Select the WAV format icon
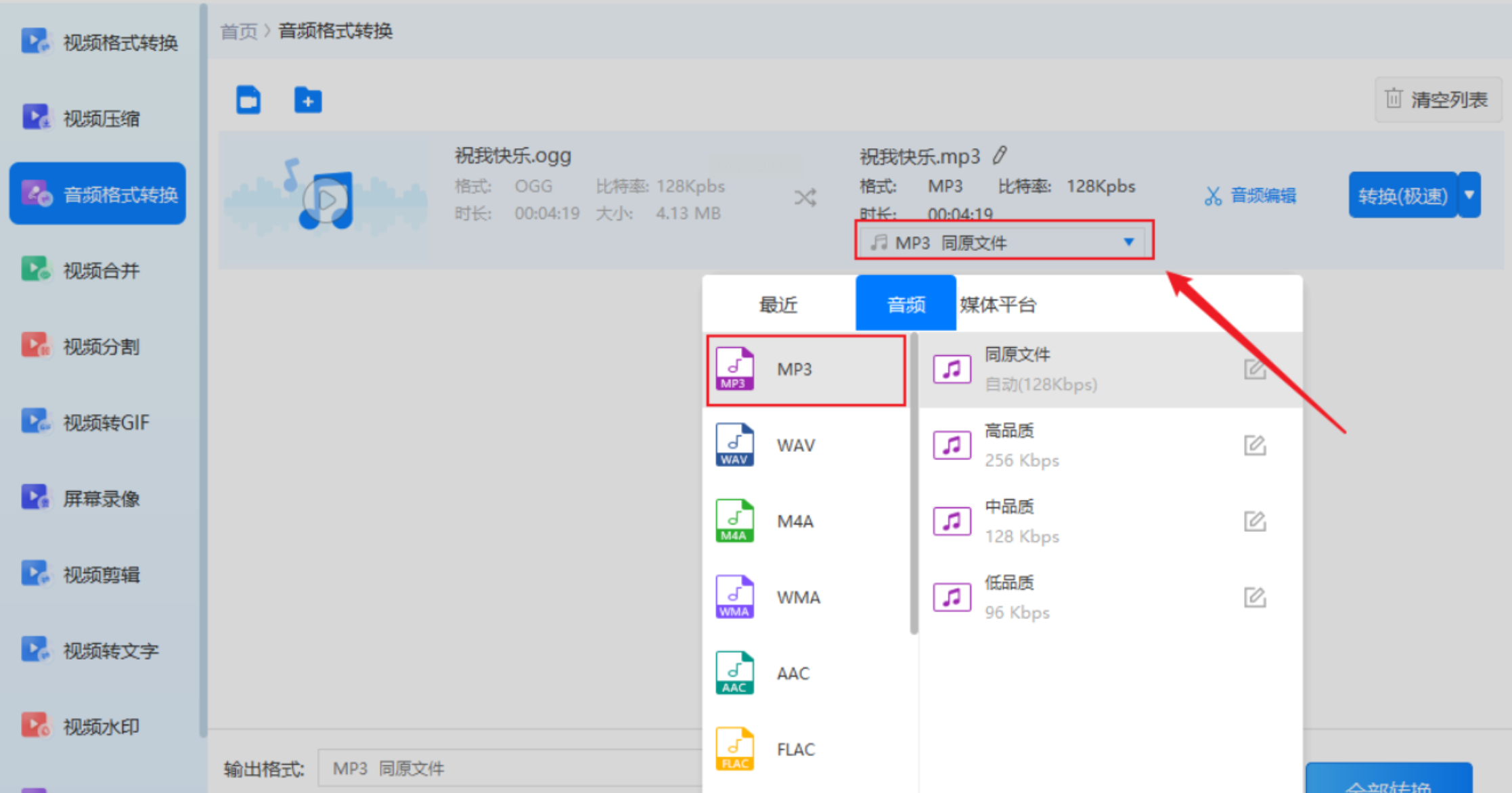 [734, 445]
